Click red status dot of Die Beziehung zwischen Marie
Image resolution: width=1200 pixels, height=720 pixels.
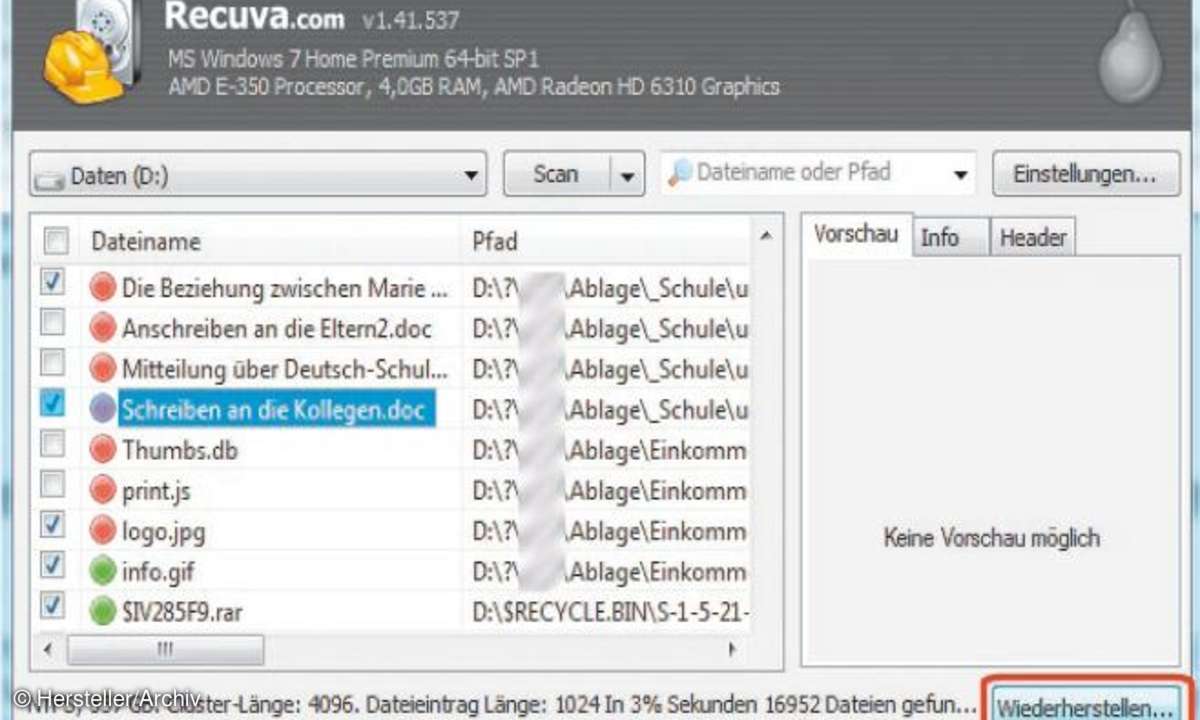[x=103, y=288]
